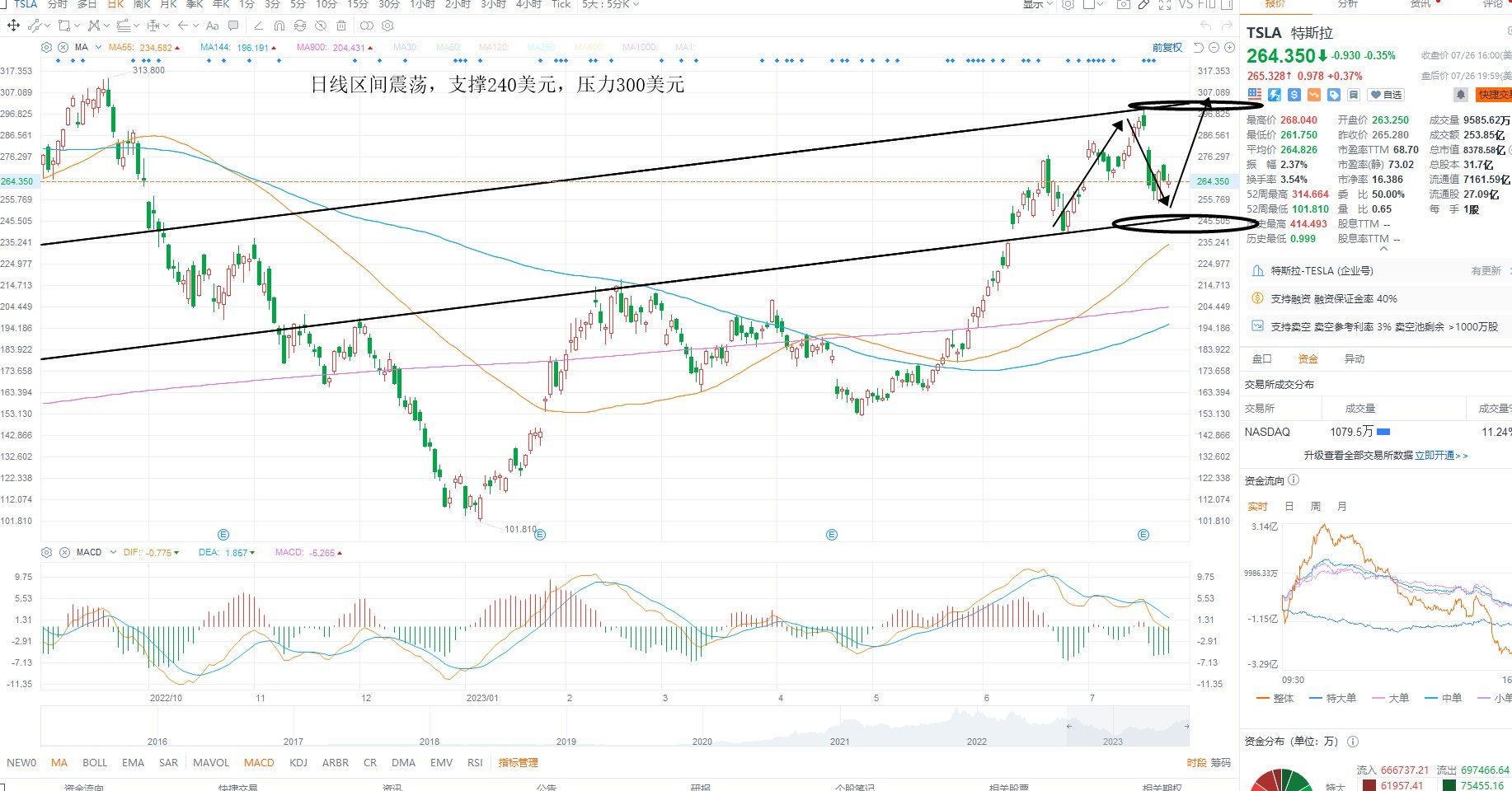Select the 月 capital flow period tab

tap(1342, 506)
